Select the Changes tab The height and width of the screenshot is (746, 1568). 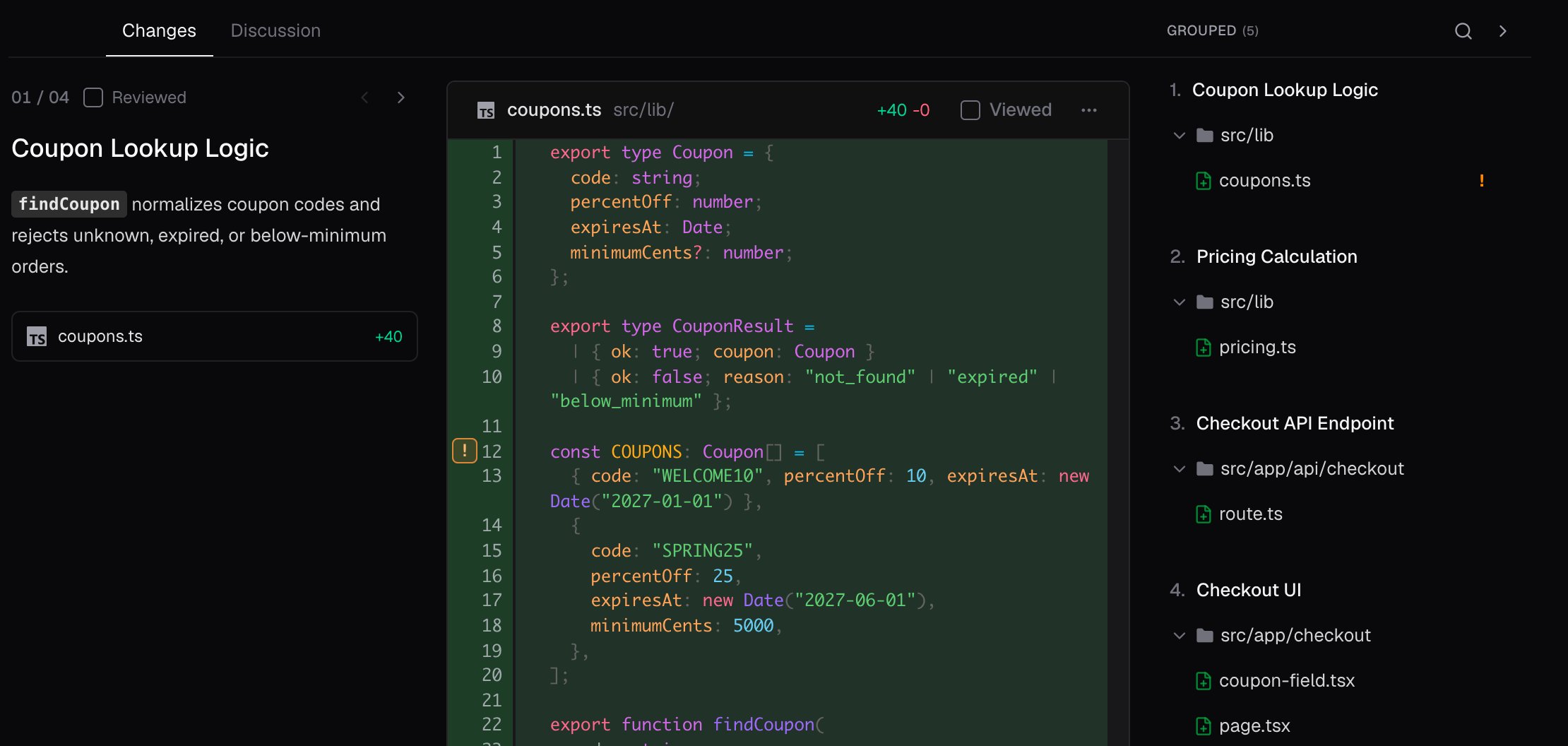pos(159,30)
